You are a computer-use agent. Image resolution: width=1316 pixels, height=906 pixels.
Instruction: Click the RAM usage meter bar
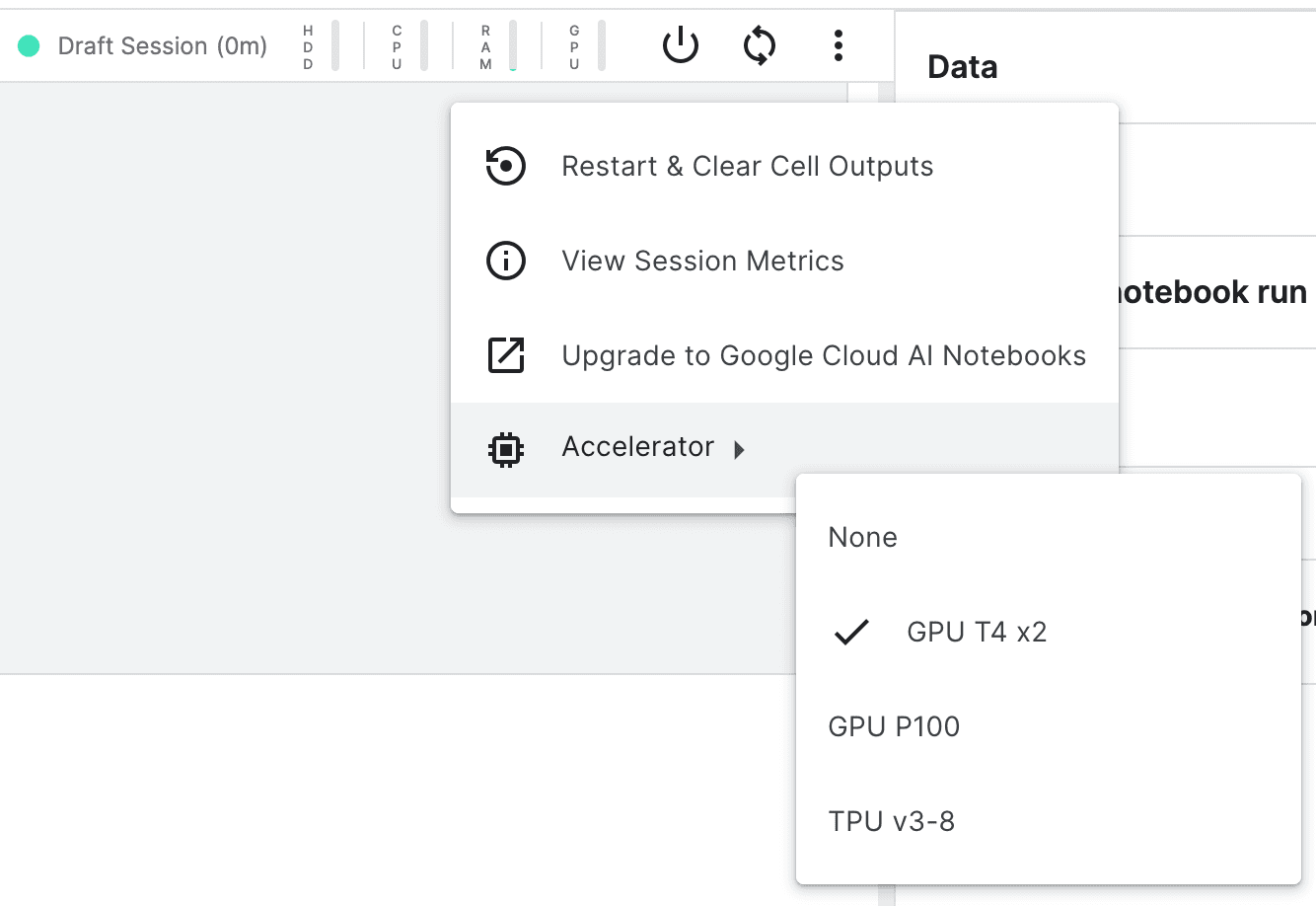[x=512, y=46]
